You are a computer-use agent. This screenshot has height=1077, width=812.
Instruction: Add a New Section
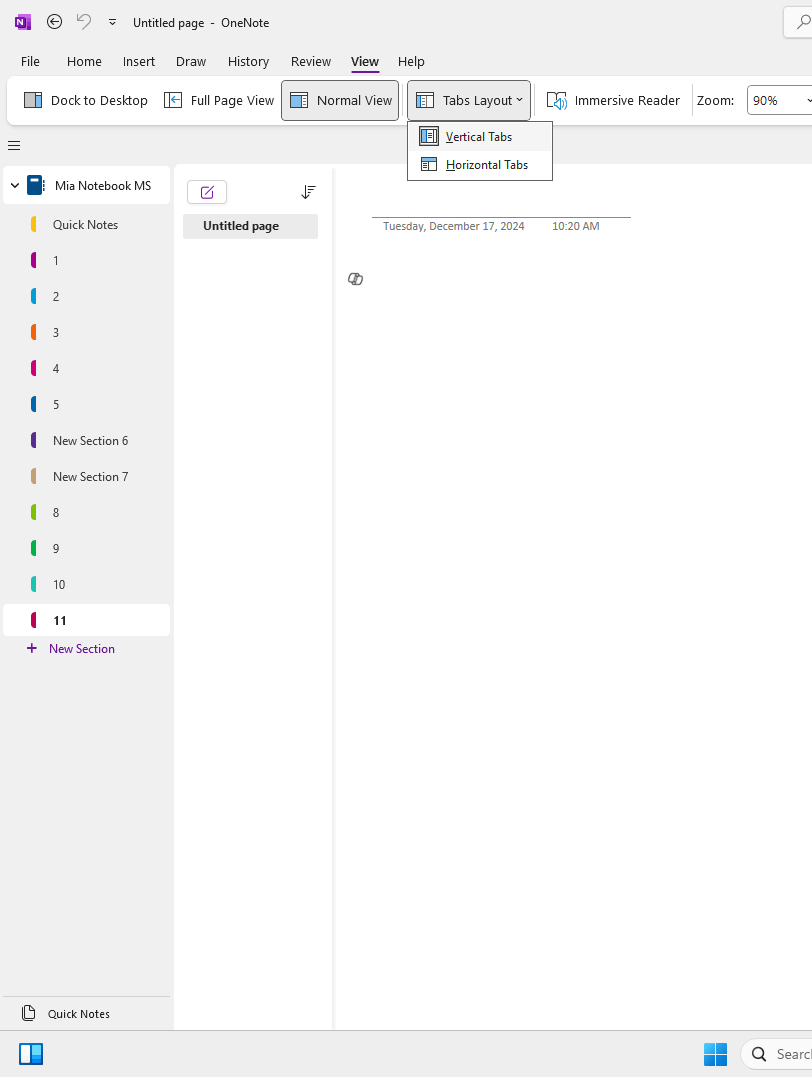point(71,648)
